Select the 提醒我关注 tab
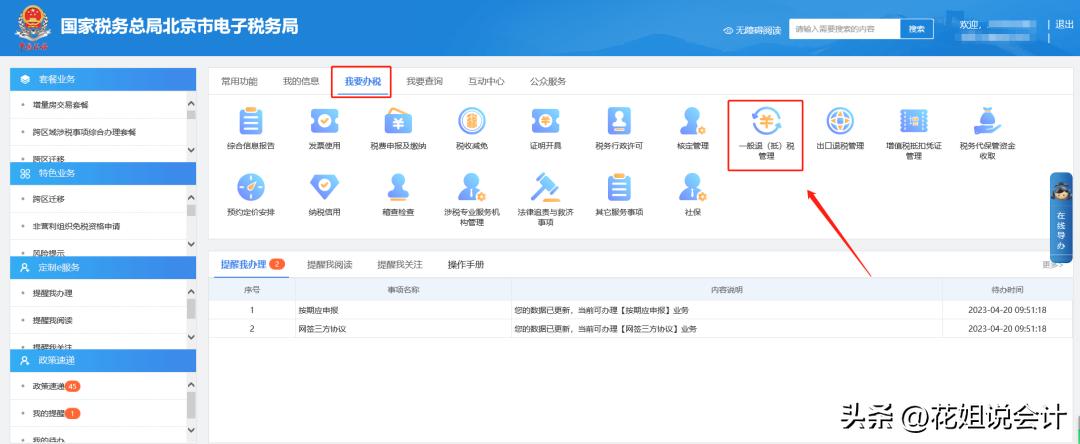Image resolution: width=1080 pixels, height=444 pixels. tap(399, 264)
